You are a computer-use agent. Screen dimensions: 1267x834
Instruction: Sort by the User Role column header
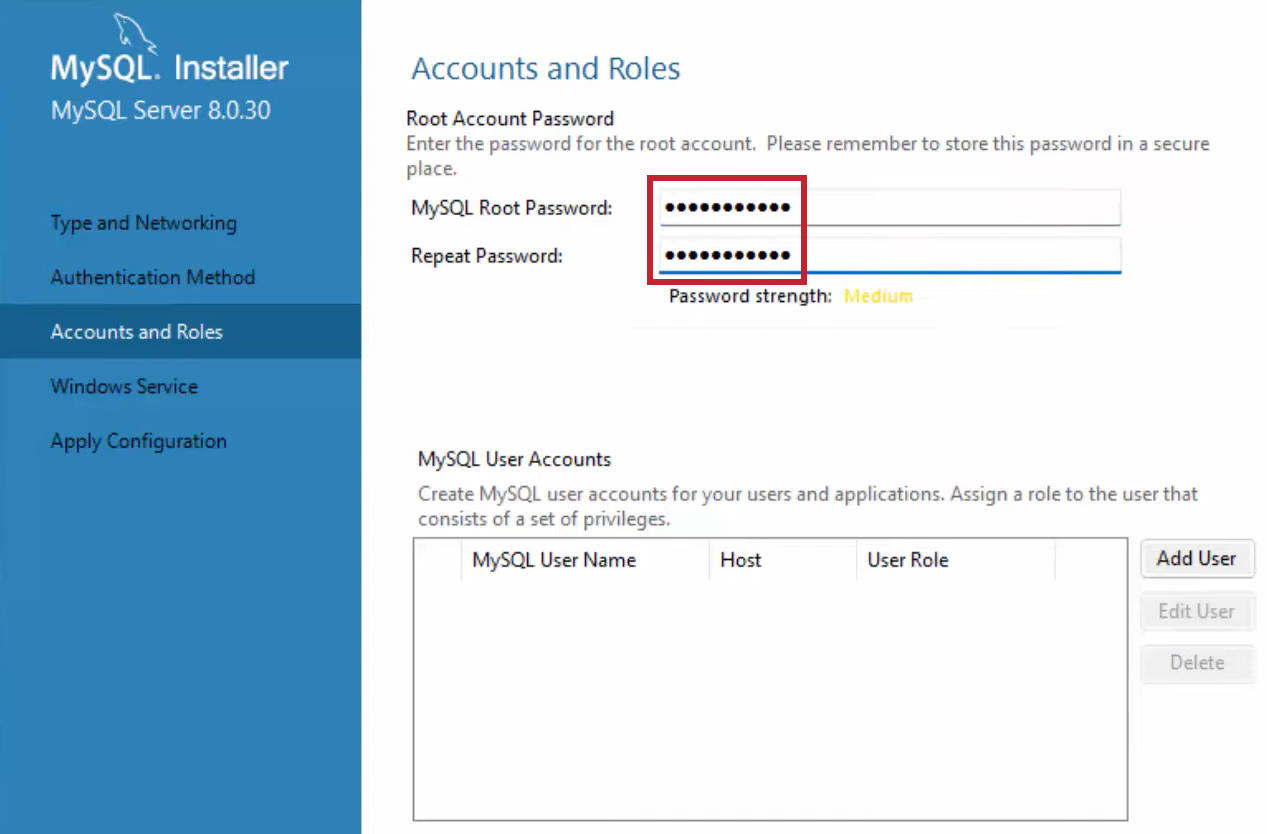click(x=955, y=560)
